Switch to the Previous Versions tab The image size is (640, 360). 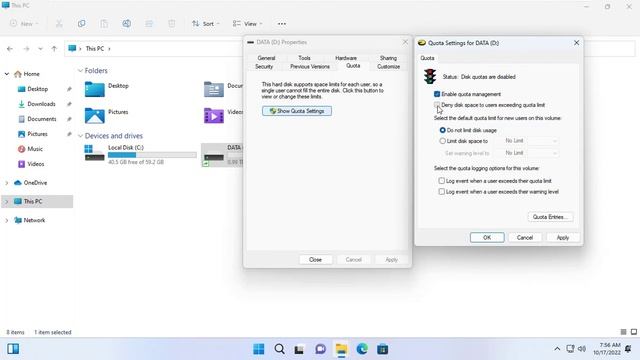tap(310, 67)
